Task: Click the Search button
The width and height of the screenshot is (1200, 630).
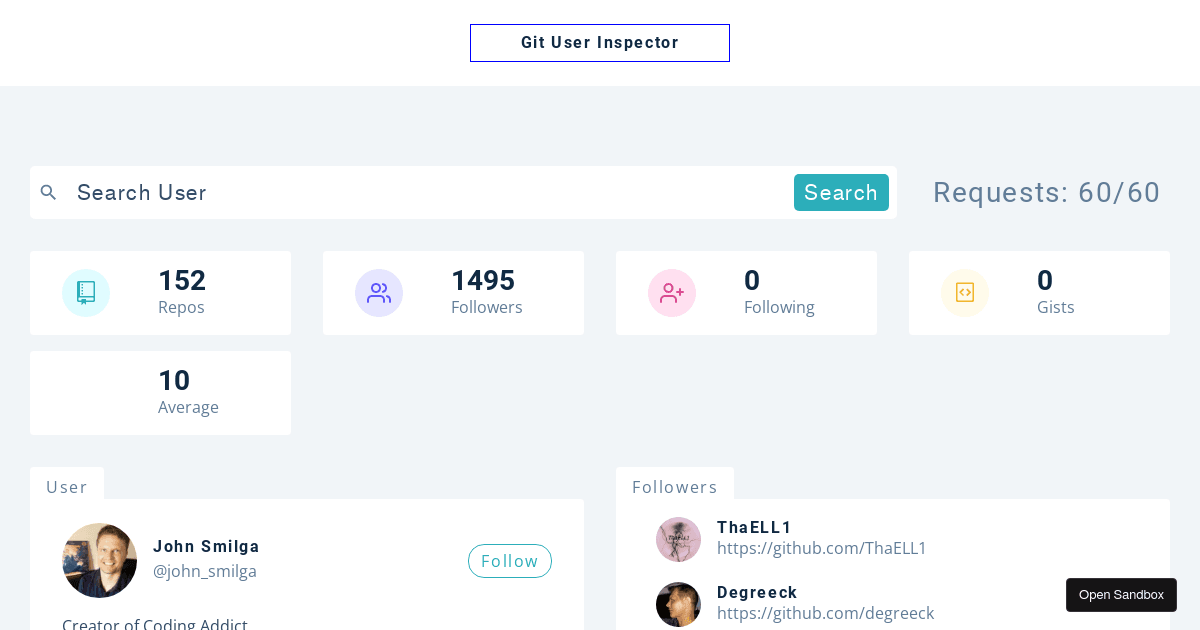Action: coord(841,192)
